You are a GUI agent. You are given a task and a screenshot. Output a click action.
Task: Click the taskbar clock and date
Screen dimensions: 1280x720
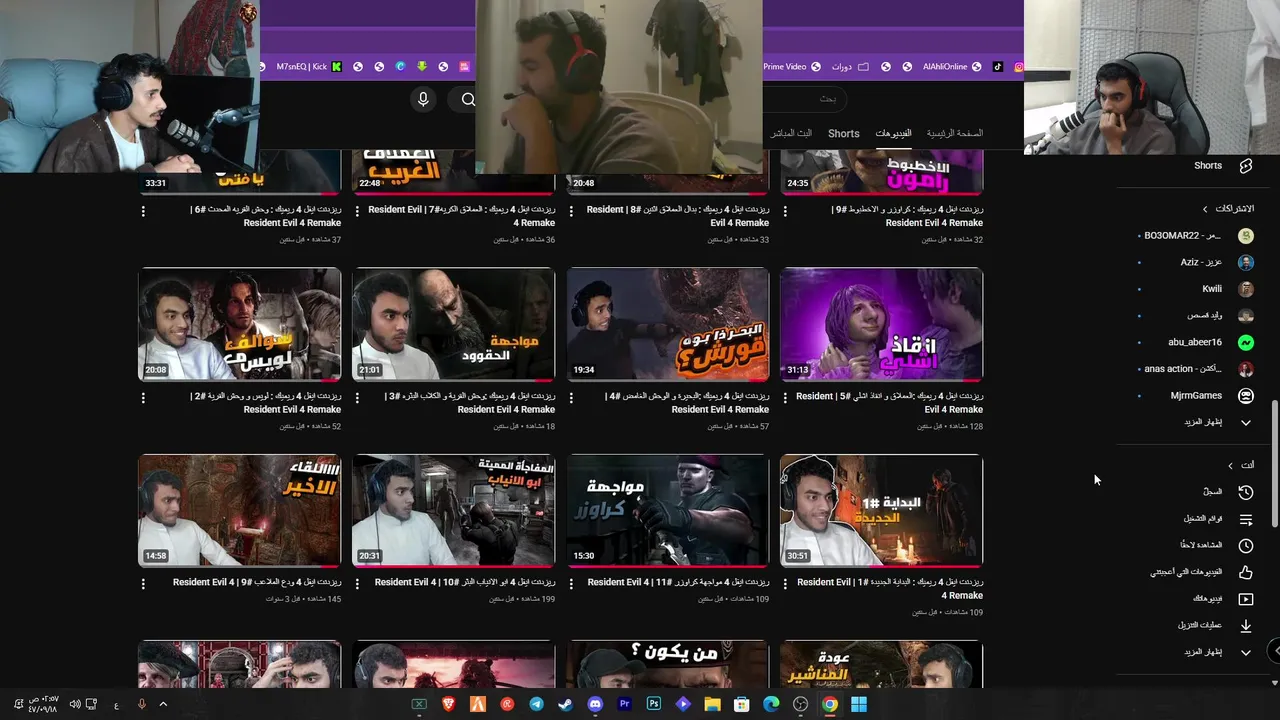[45, 704]
